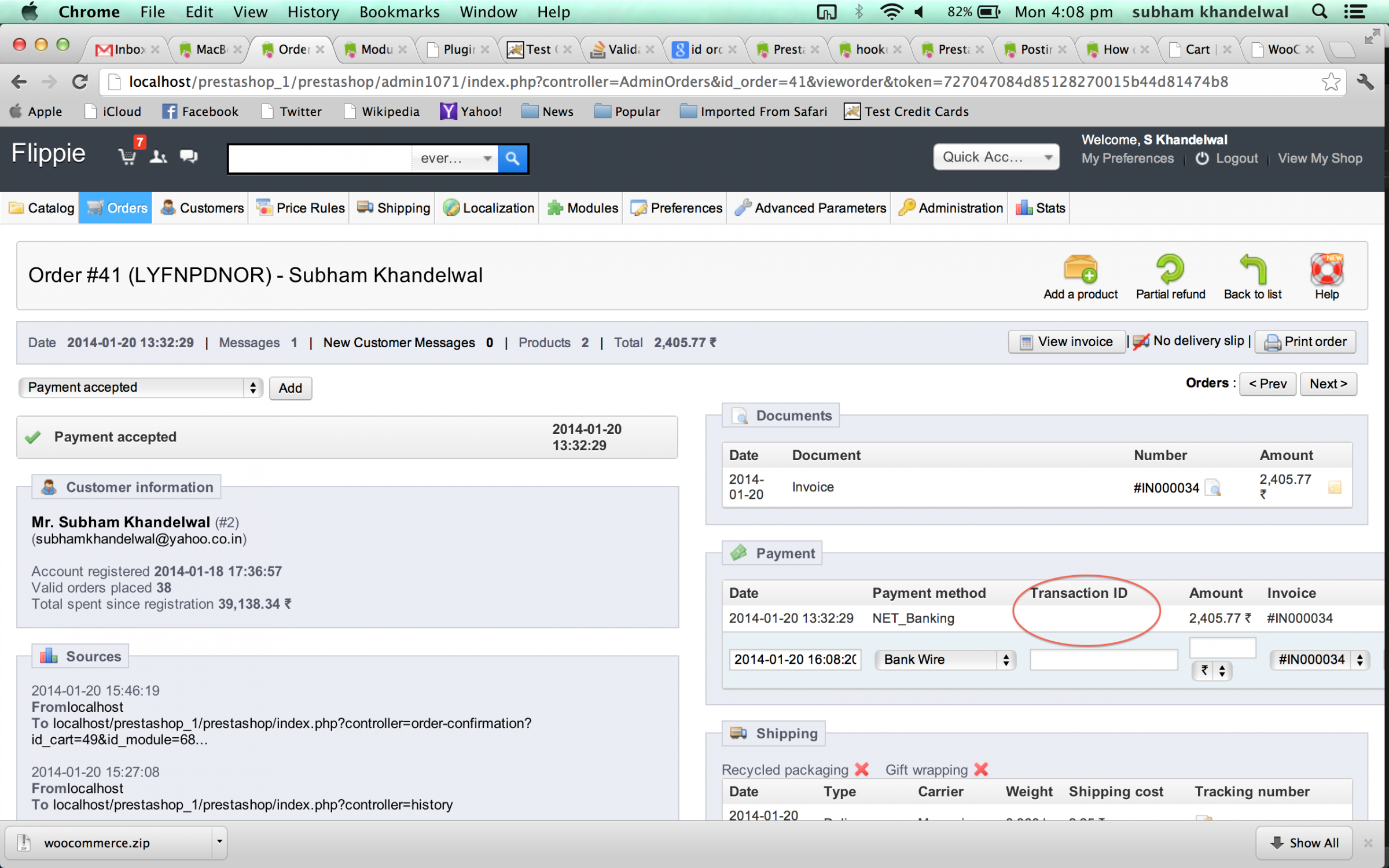
Task: Click the customer messages speech bubble icon
Action: pyautogui.click(x=189, y=156)
